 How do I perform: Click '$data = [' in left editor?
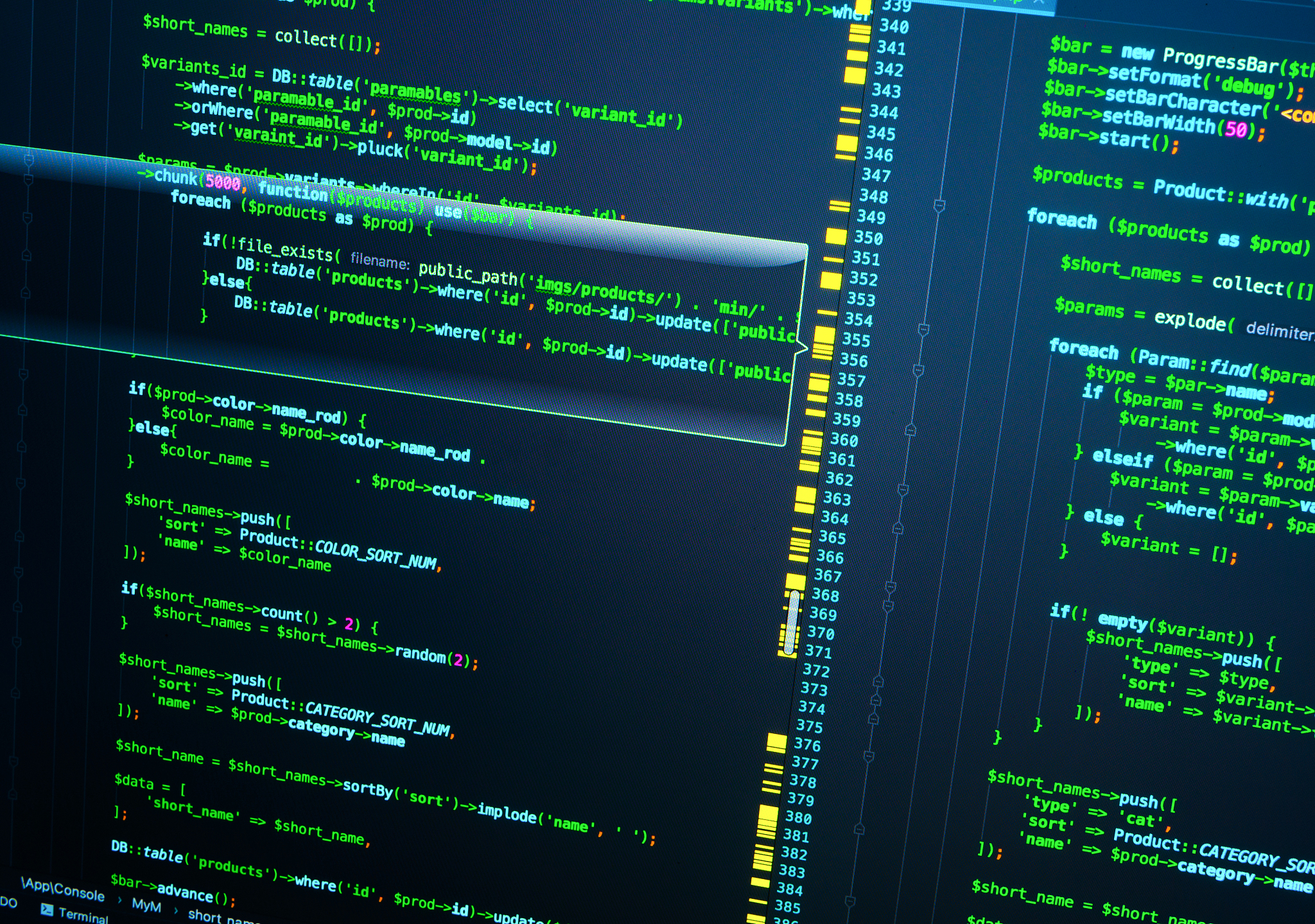click(x=150, y=783)
